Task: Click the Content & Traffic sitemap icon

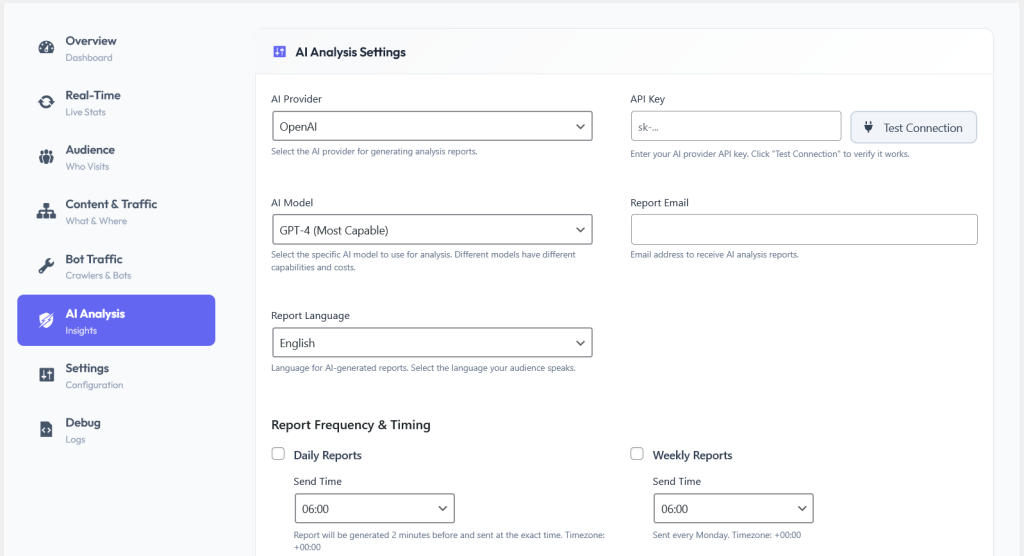Action: point(46,211)
